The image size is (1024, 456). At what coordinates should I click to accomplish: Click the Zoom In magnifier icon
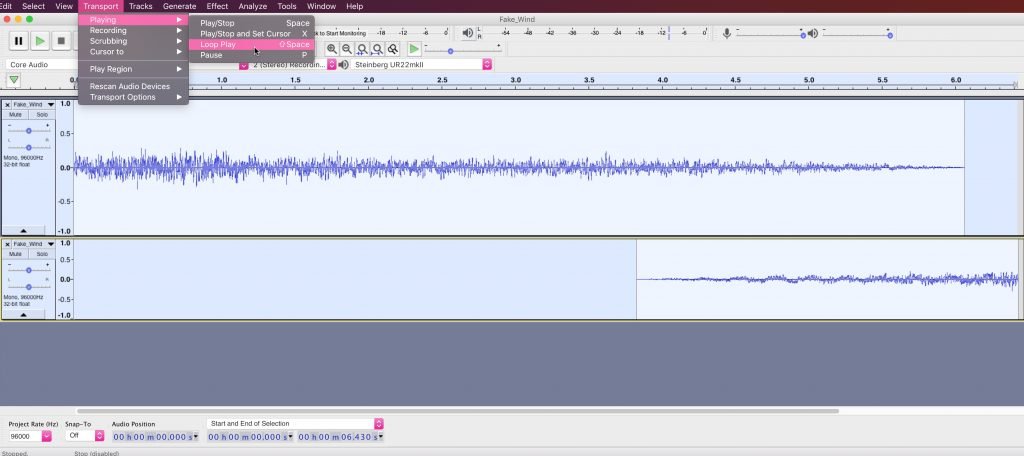tap(332, 49)
